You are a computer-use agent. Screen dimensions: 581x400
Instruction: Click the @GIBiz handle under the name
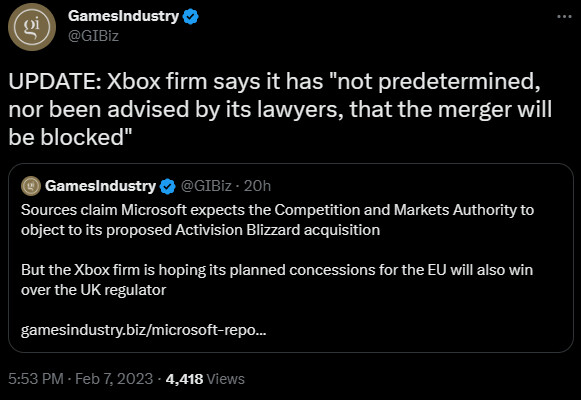click(x=93, y=36)
